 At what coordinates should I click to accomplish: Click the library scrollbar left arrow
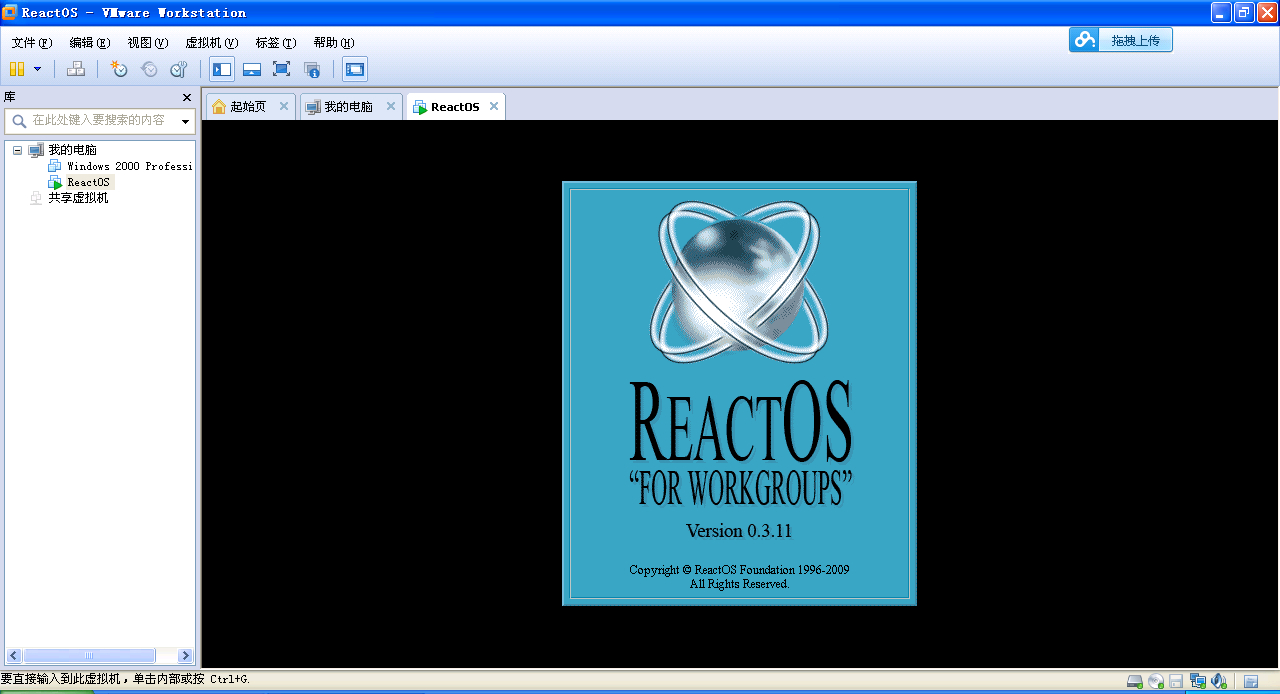click(14, 656)
